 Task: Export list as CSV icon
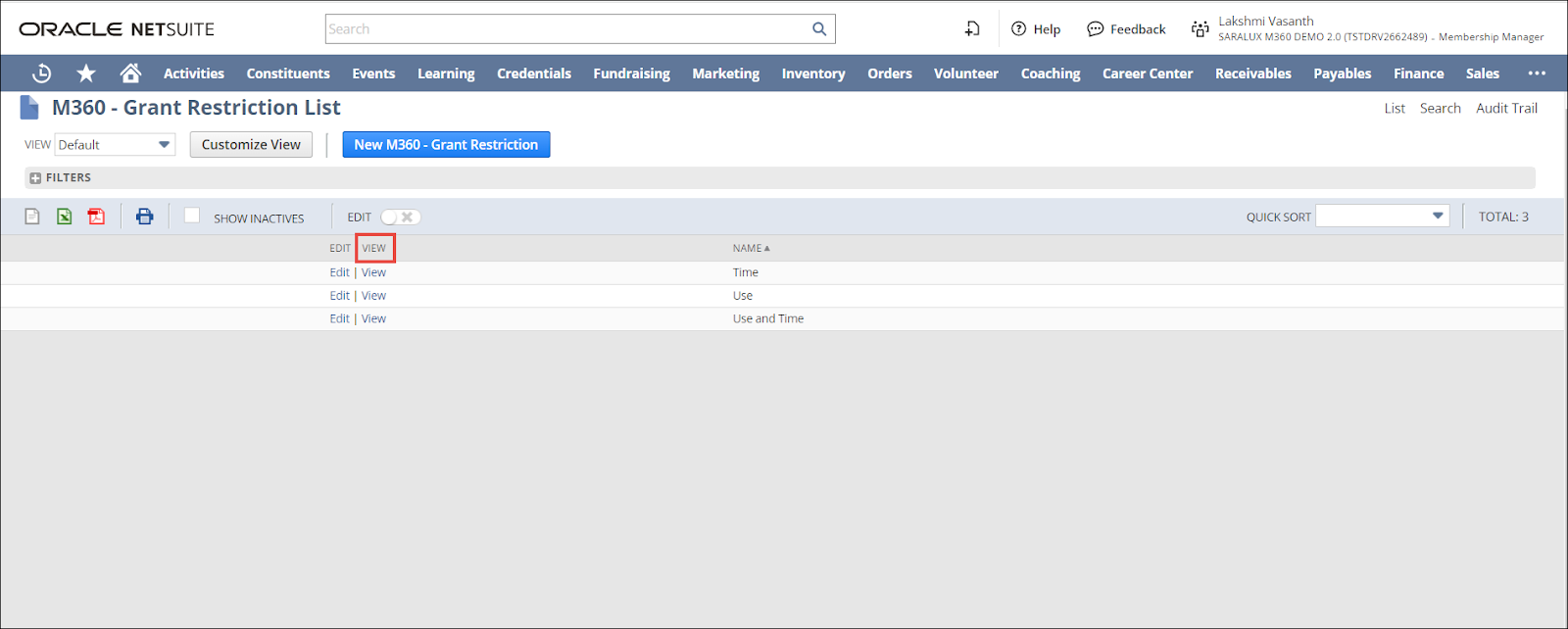[32, 217]
